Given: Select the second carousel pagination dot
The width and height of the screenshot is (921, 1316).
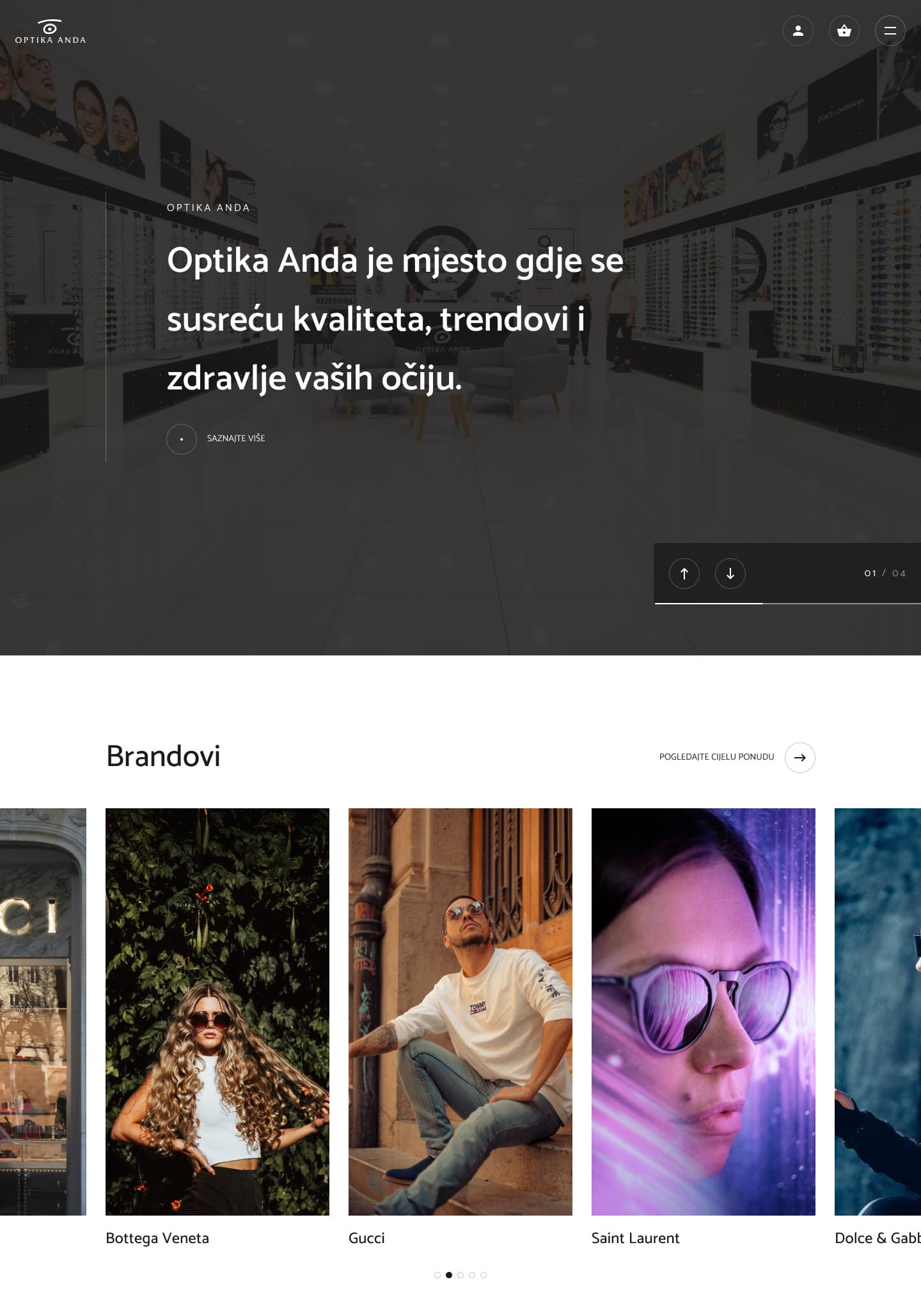Looking at the screenshot, I should point(449,1275).
